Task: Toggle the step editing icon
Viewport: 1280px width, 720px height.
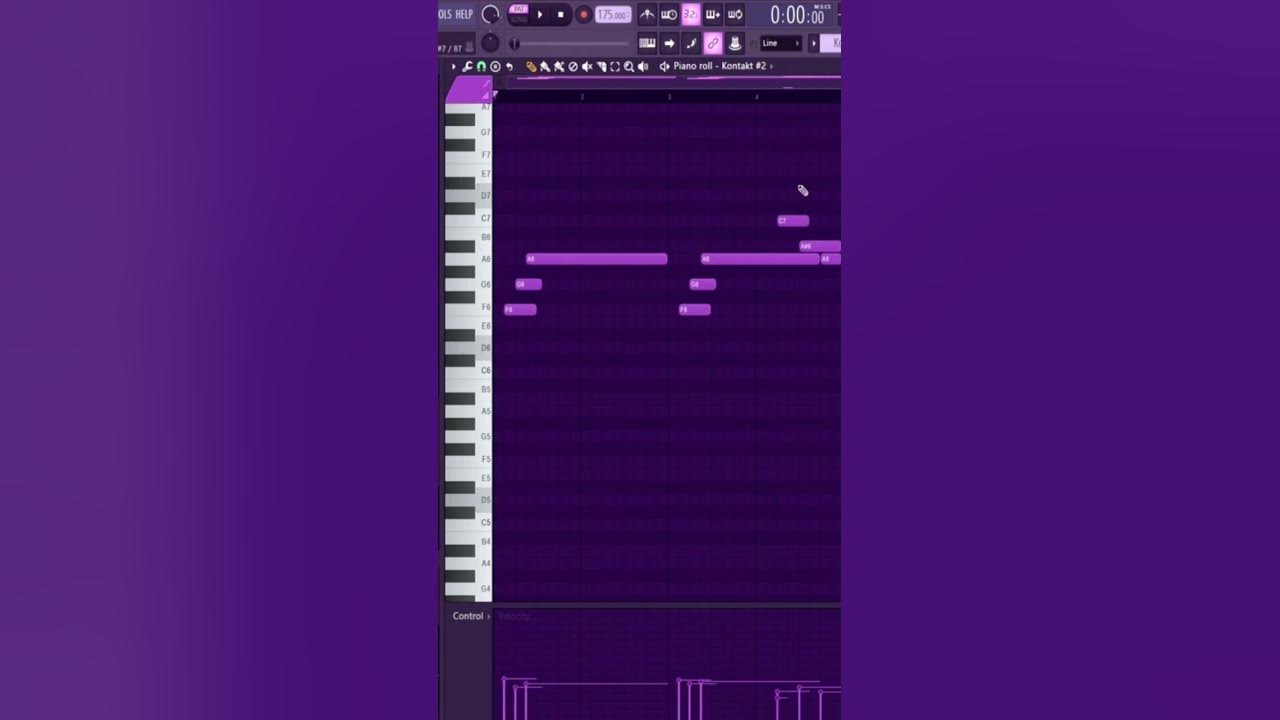Action: [691, 43]
